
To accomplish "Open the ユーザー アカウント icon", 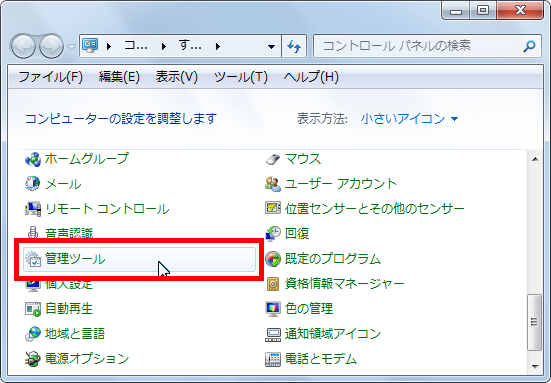I will (x=273, y=184).
